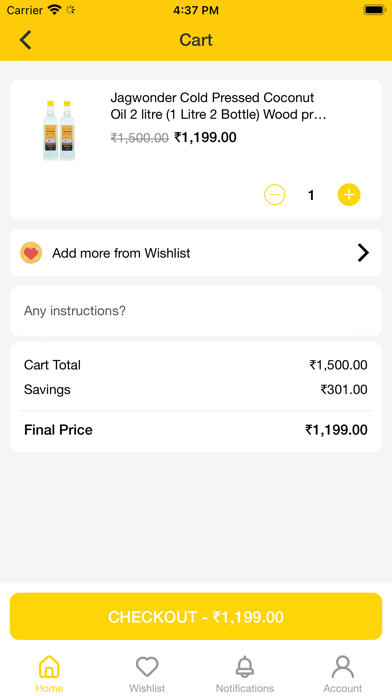Open the Notifications tab
This screenshot has width=392, height=696.
tap(245, 673)
